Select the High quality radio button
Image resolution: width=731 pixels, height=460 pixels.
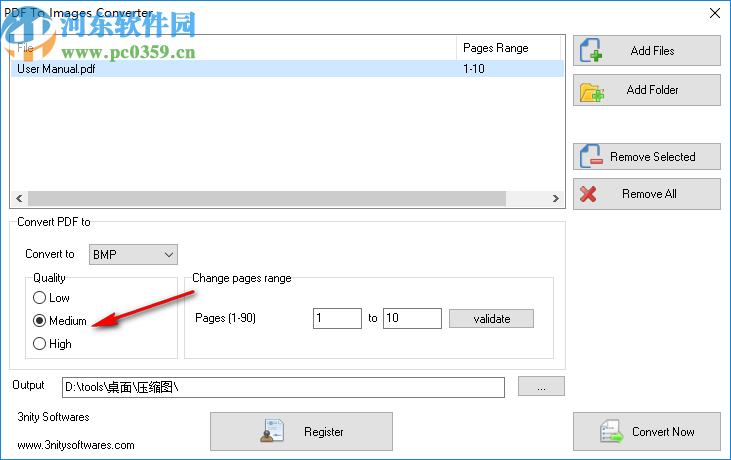point(40,343)
